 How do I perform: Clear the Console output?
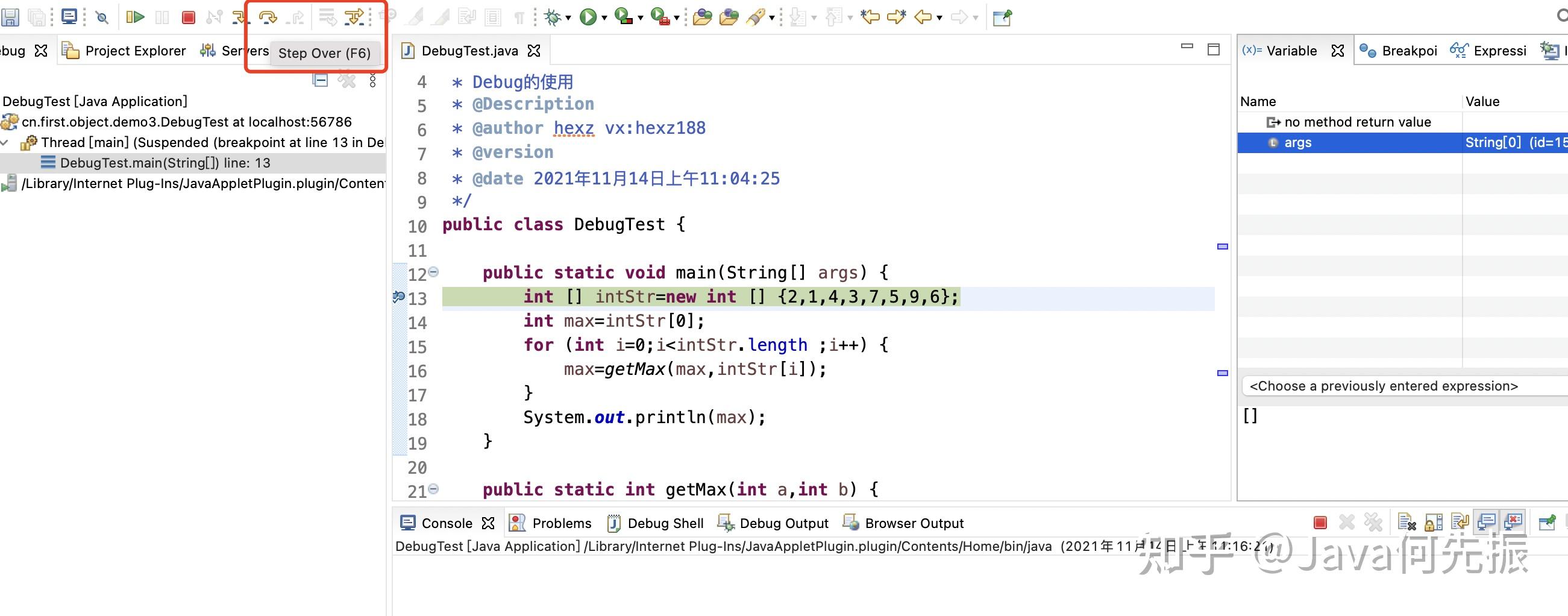(1406, 522)
